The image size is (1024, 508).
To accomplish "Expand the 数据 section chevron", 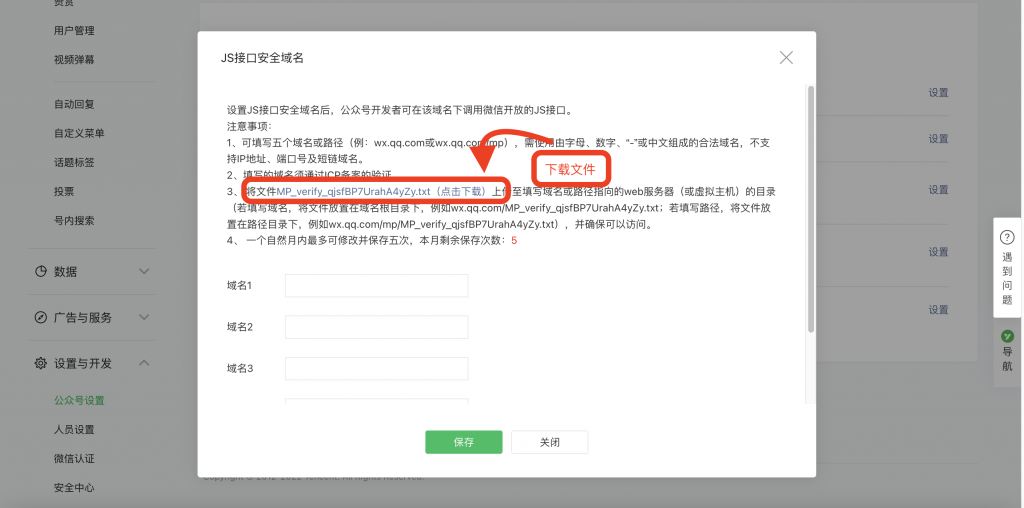I will point(144,272).
